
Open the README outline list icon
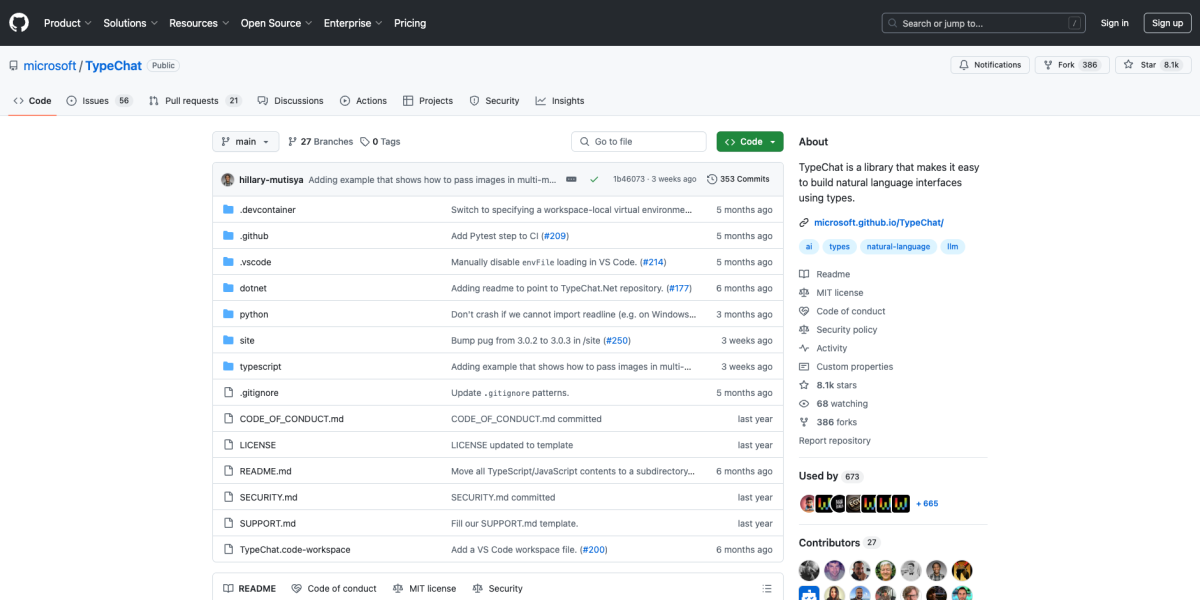click(x=767, y=589)
